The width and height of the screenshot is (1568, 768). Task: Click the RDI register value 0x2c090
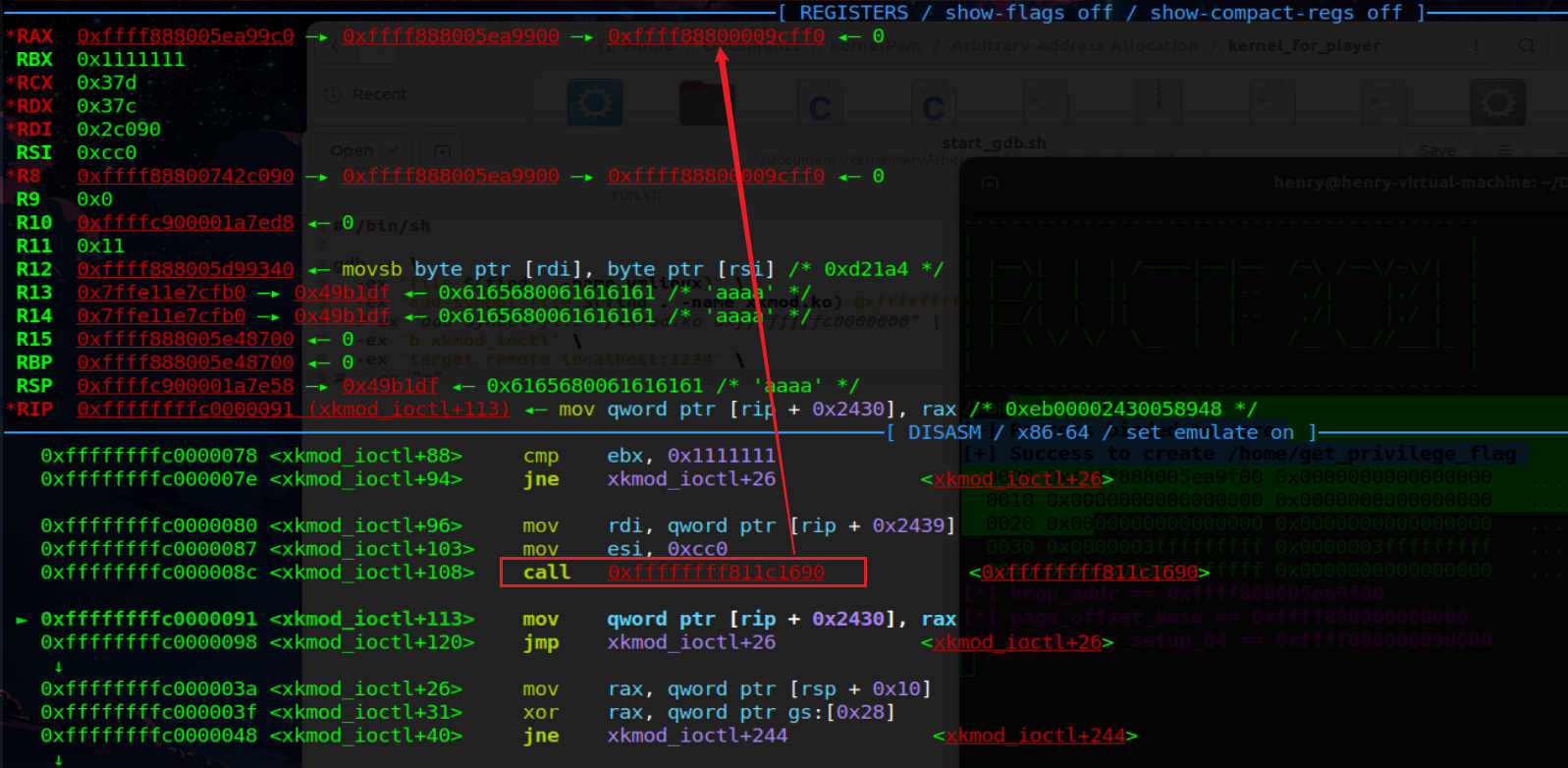click(x=119, y=129)
